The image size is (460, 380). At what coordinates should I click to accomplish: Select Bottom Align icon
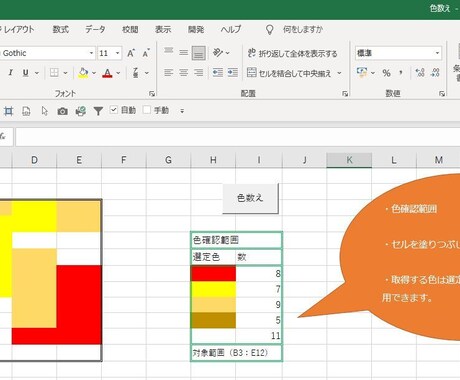tap(198, 53)
